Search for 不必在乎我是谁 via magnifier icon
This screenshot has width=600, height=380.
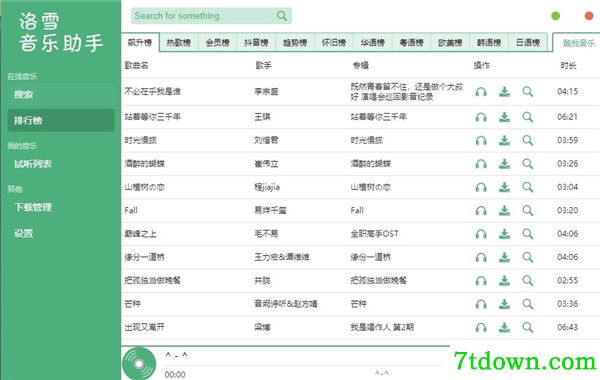(528, 92)
